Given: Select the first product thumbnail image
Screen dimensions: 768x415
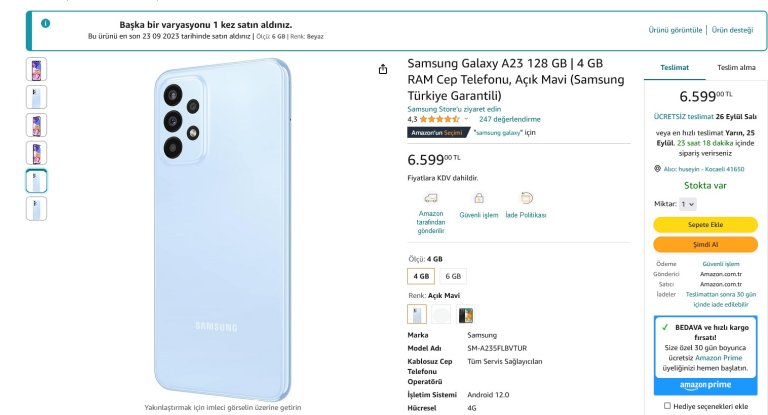Looking at the screenshot, I should point(36,70).
